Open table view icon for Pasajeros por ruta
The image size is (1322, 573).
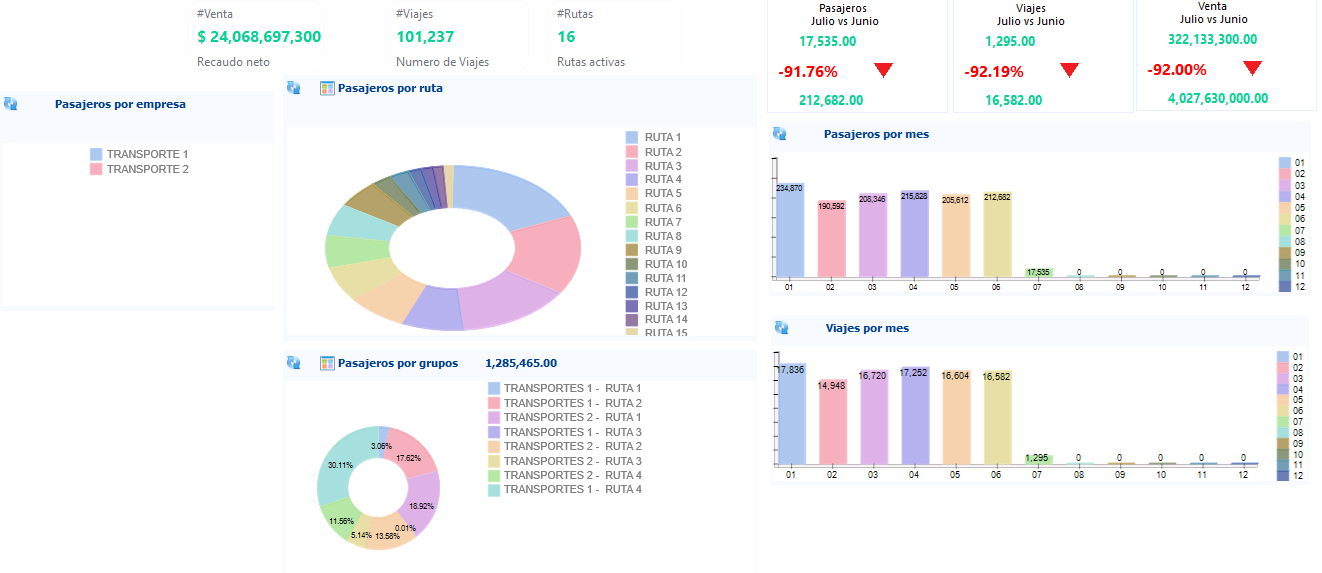pos(327,88)
